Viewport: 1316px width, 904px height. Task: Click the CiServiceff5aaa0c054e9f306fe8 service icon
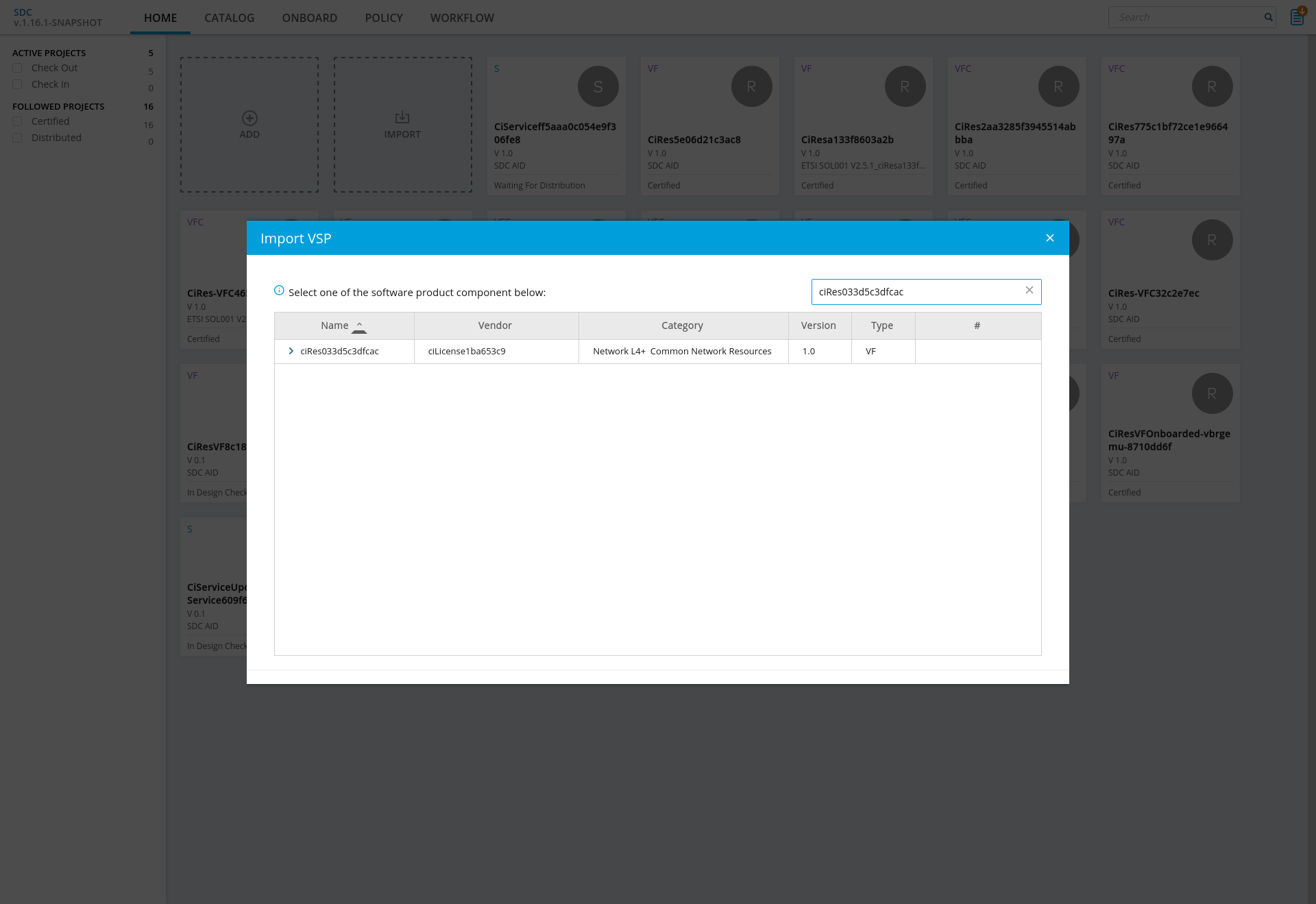pos(598,86)
